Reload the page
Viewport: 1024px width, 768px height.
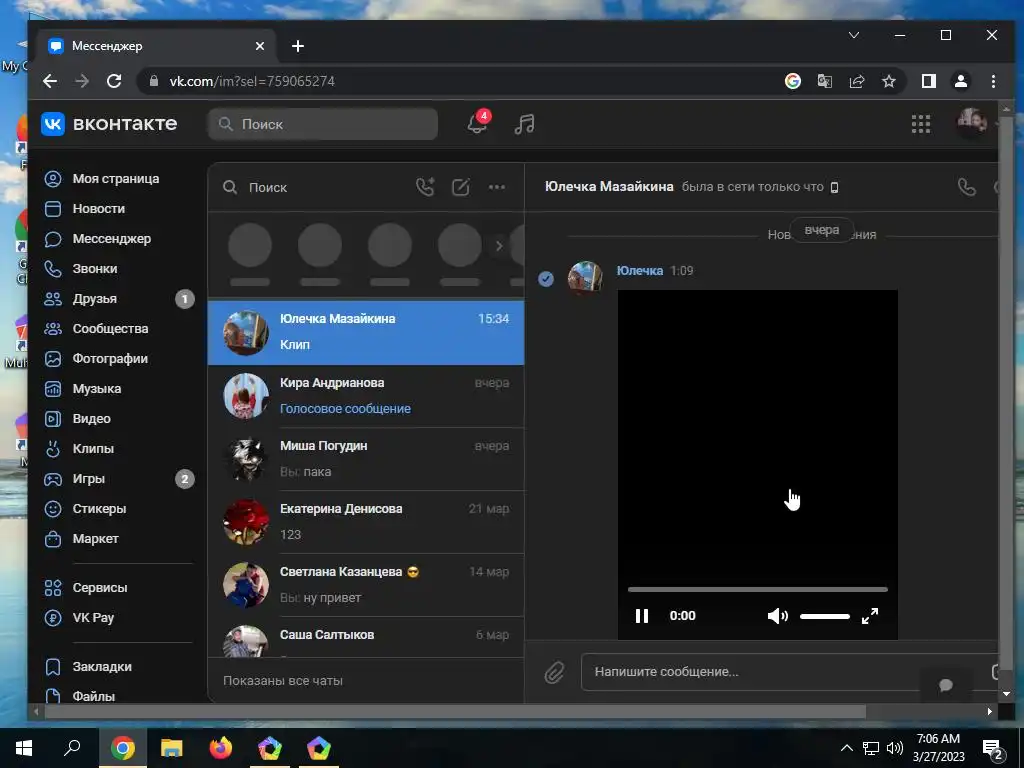[x=114, y=81]
